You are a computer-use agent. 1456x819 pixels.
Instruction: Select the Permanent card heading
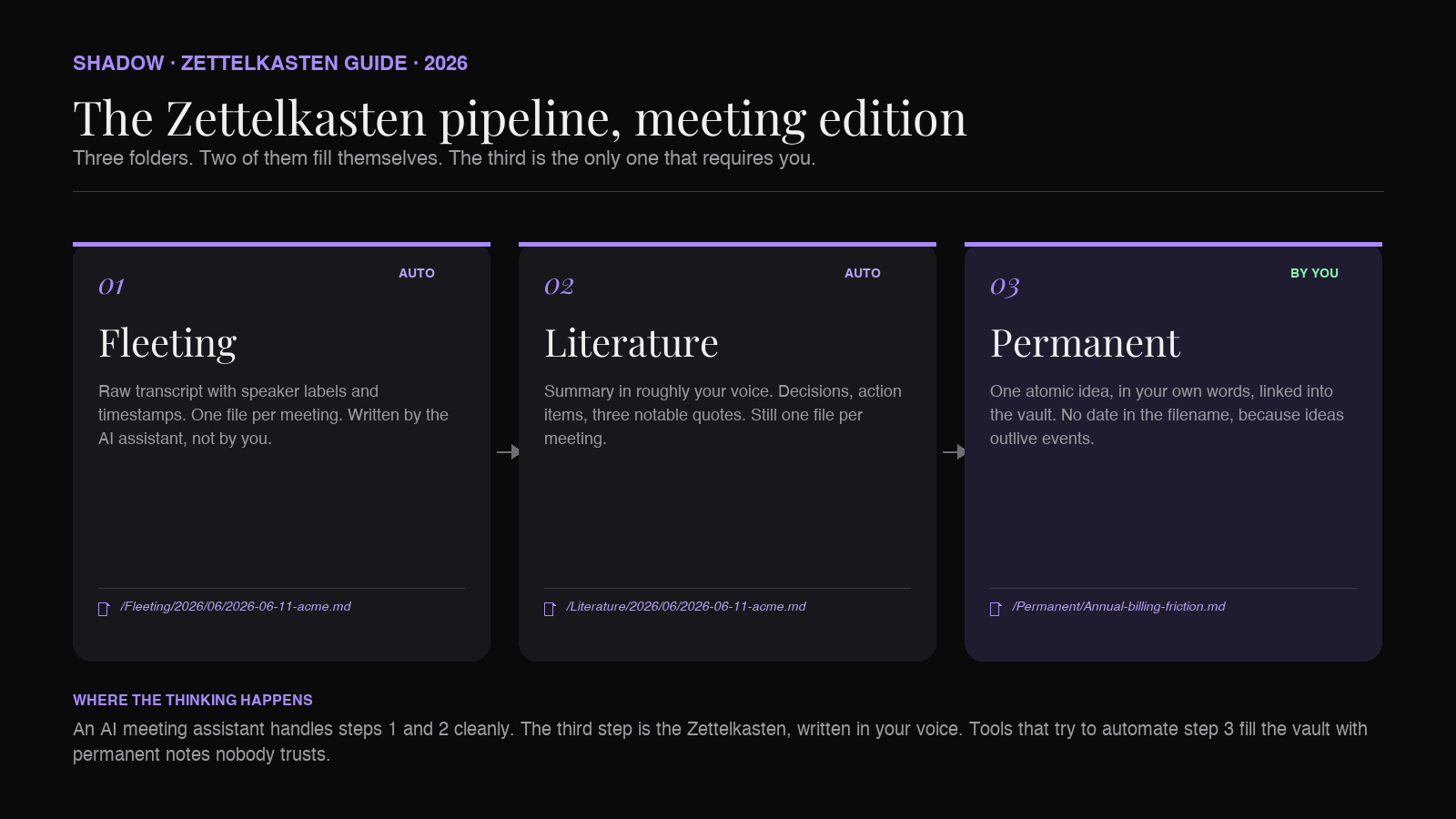[x=1085, y=343]
